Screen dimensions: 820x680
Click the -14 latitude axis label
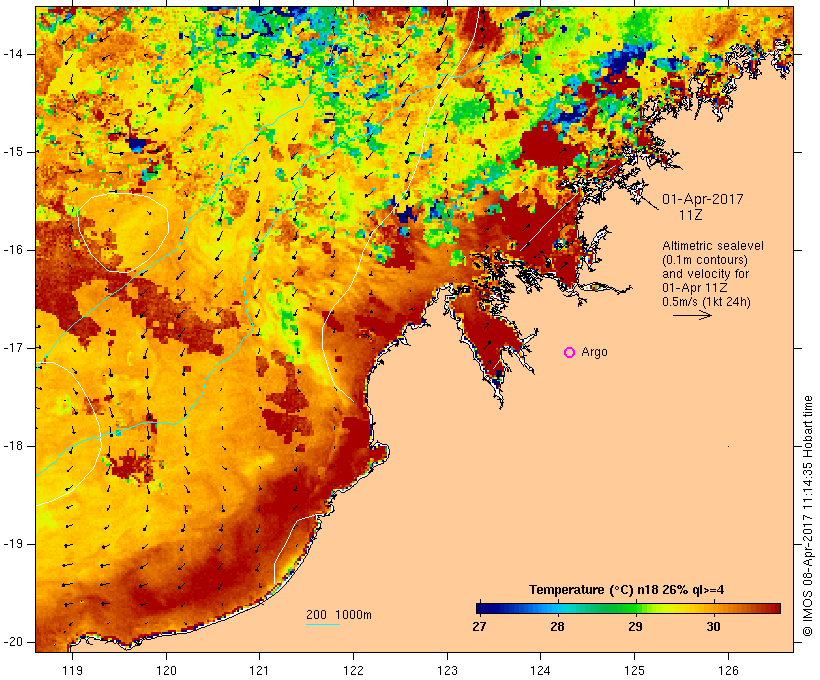pos(13,54)
